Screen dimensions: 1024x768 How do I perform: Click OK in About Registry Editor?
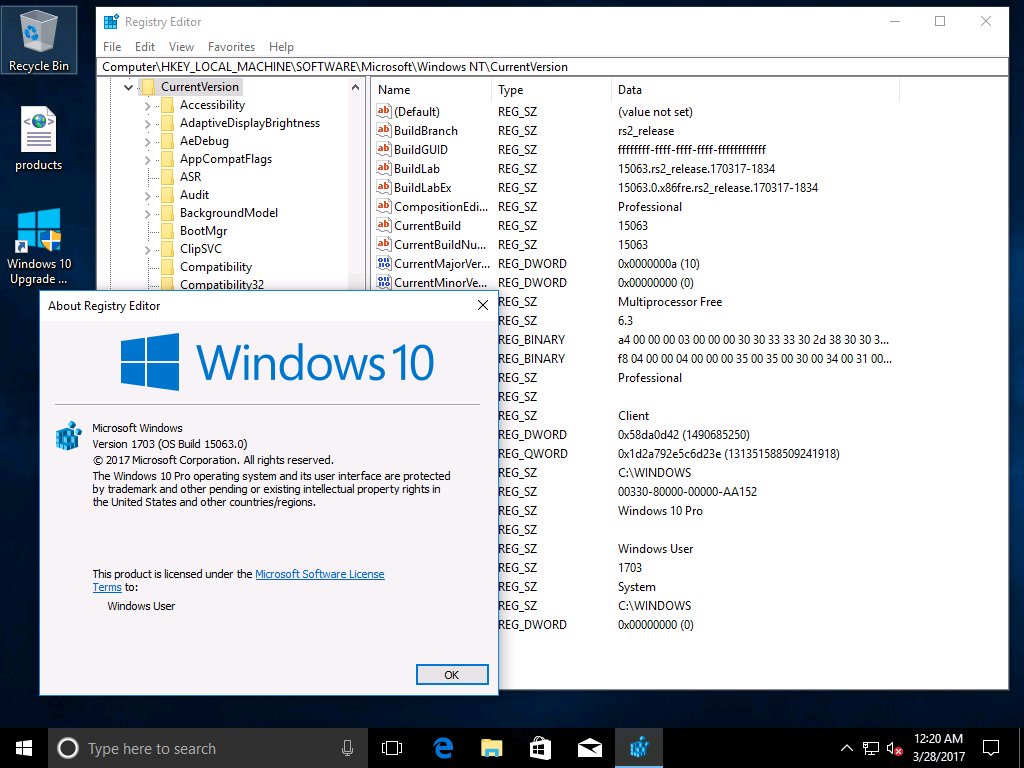[452, 675]
